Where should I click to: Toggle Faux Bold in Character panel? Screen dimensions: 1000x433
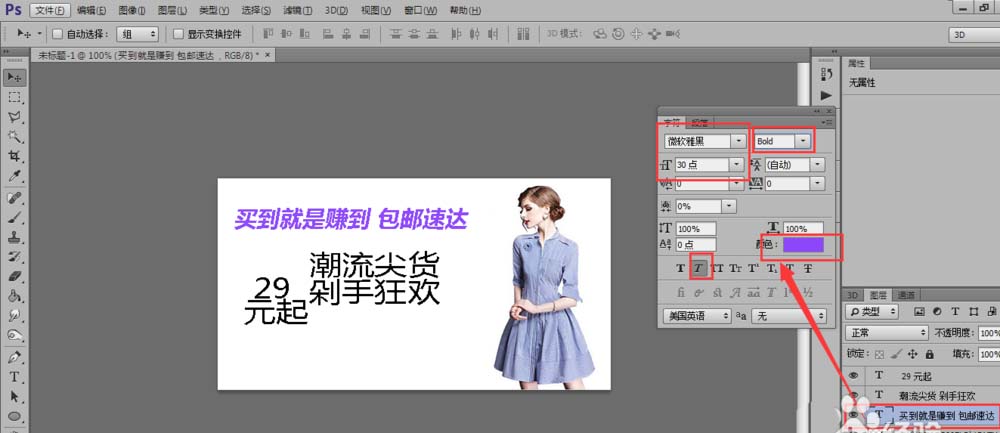click(680, 268)
